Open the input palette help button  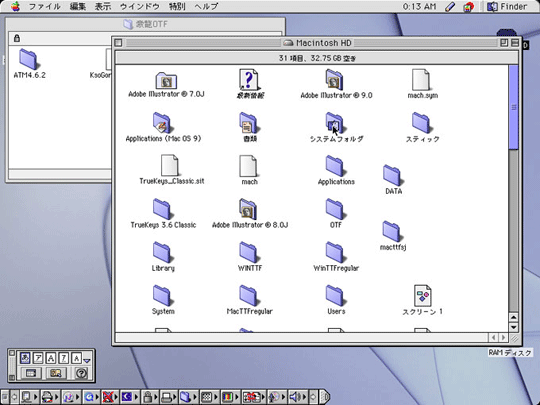point(81,373)
